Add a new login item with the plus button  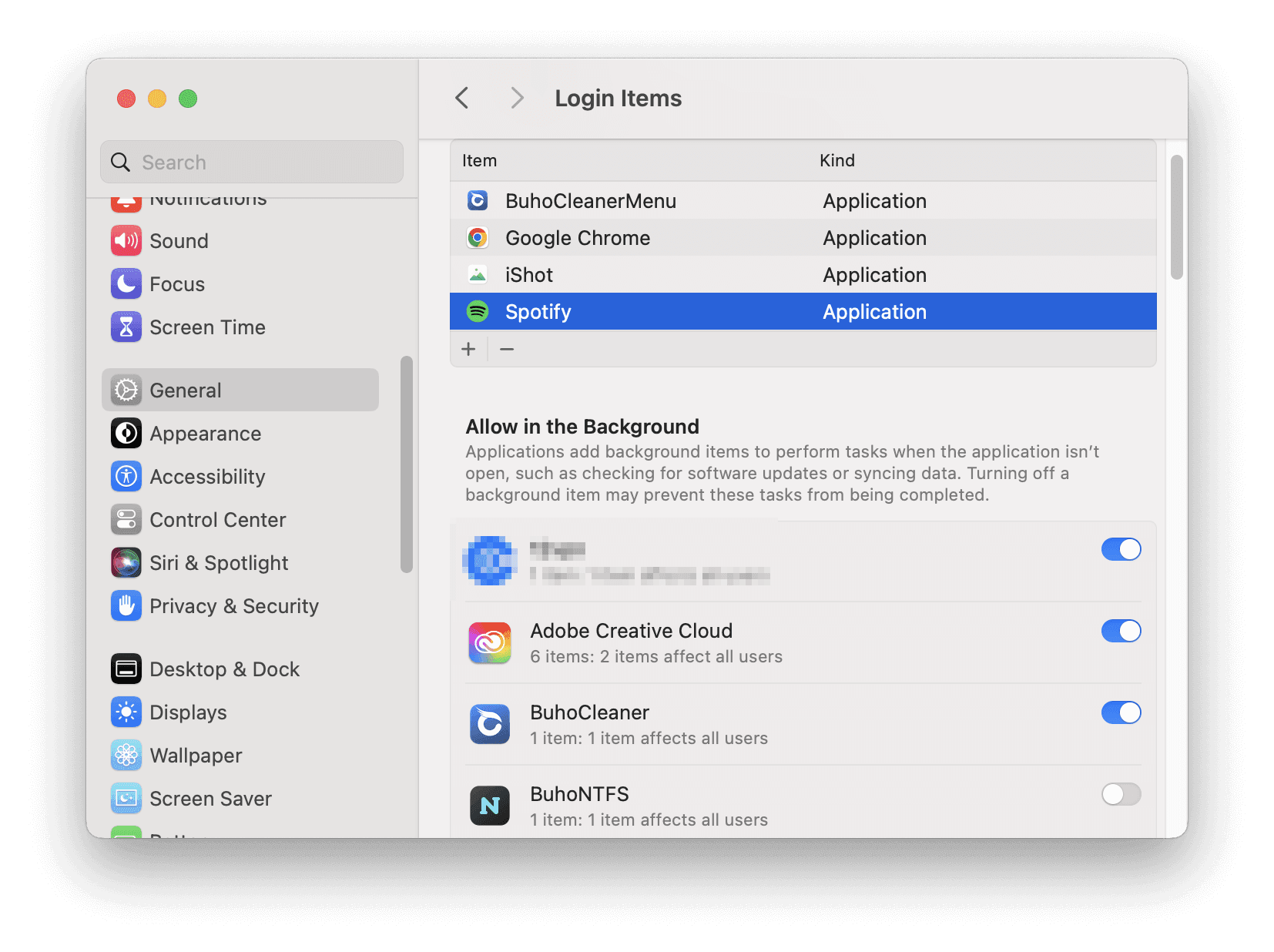[468, 349]
